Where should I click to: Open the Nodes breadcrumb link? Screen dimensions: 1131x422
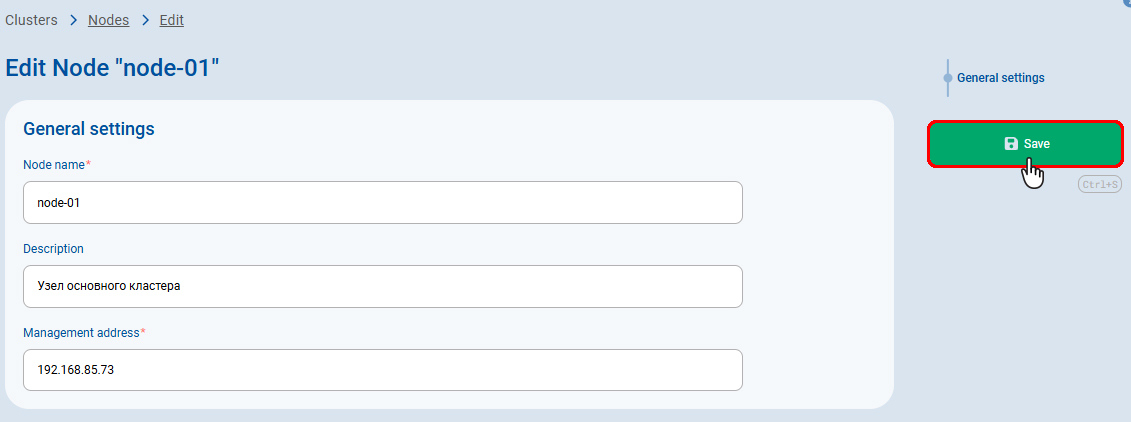109,20
